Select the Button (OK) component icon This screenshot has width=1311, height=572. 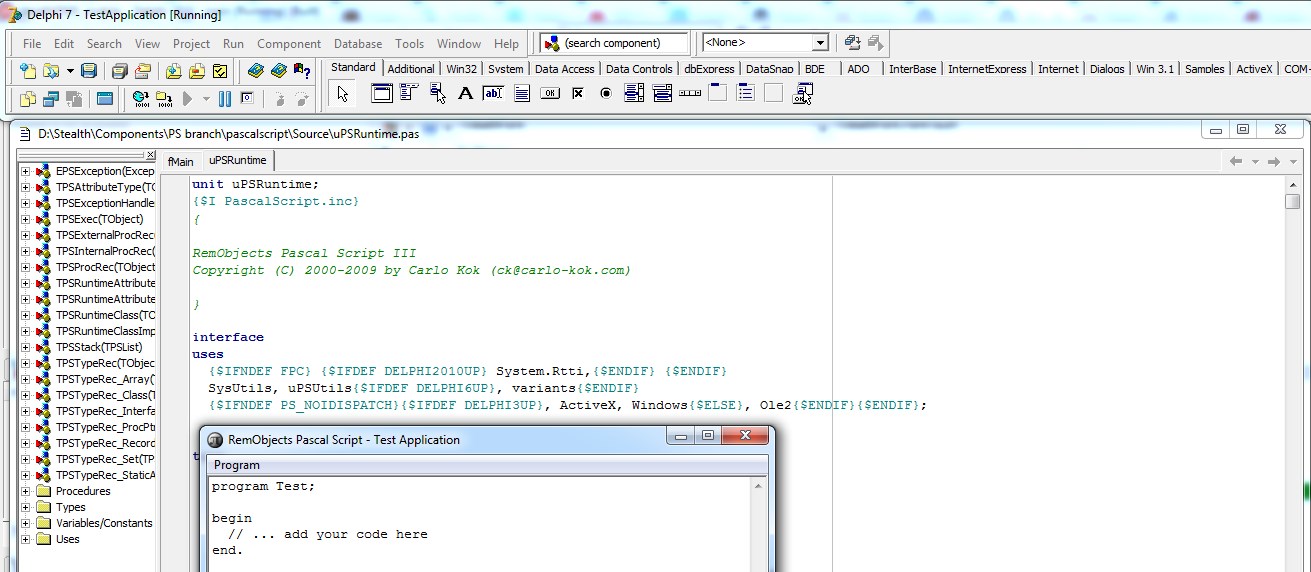pyautogui.click(x=549, y=94)
